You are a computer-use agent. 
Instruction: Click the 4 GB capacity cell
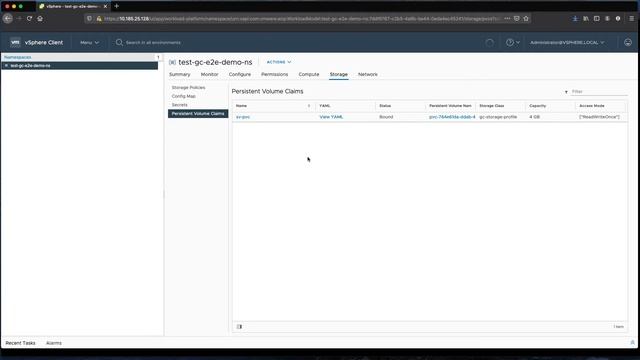pos(534,117)
